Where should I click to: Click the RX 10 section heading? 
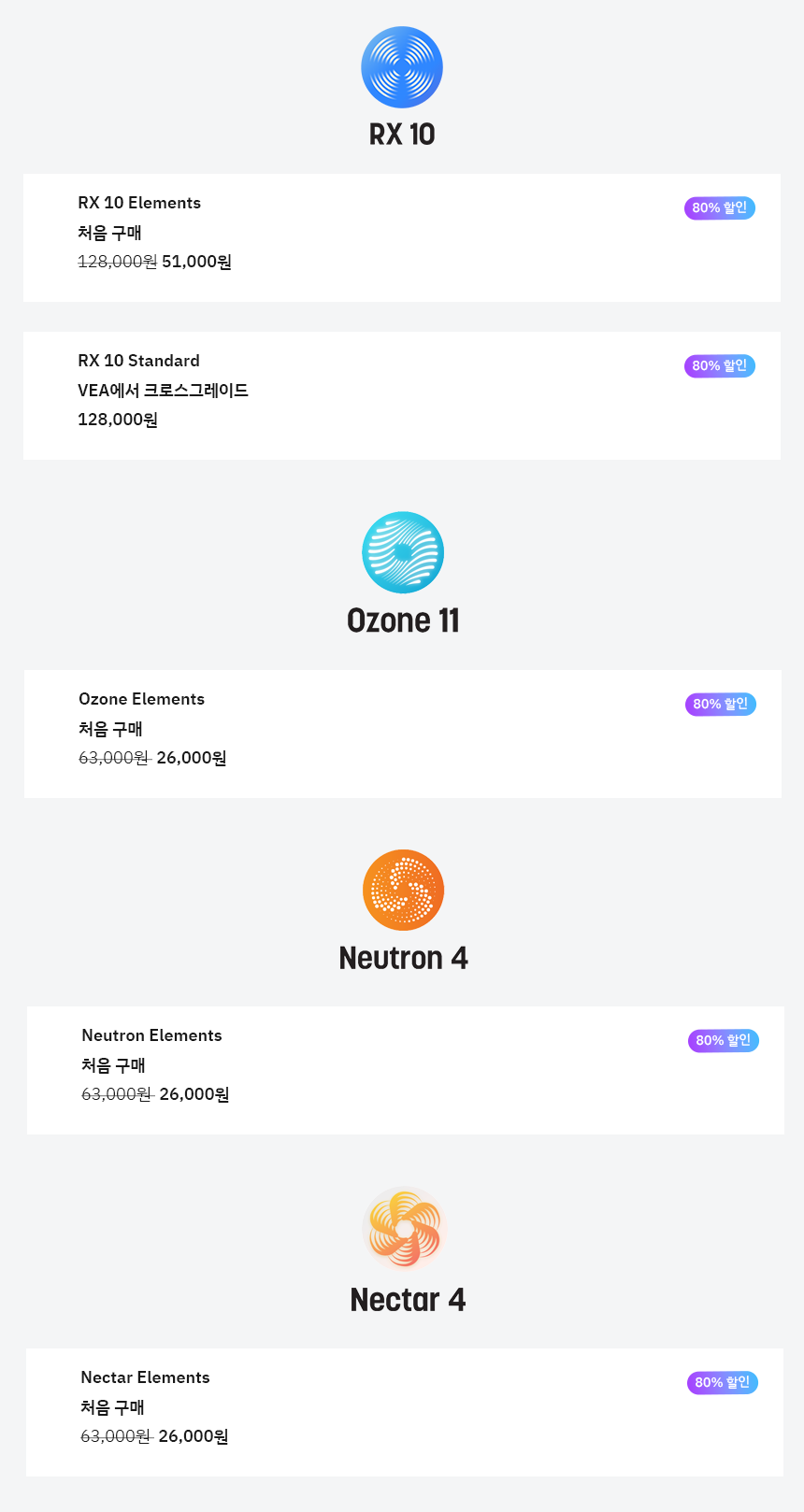[x=402, y=135]
